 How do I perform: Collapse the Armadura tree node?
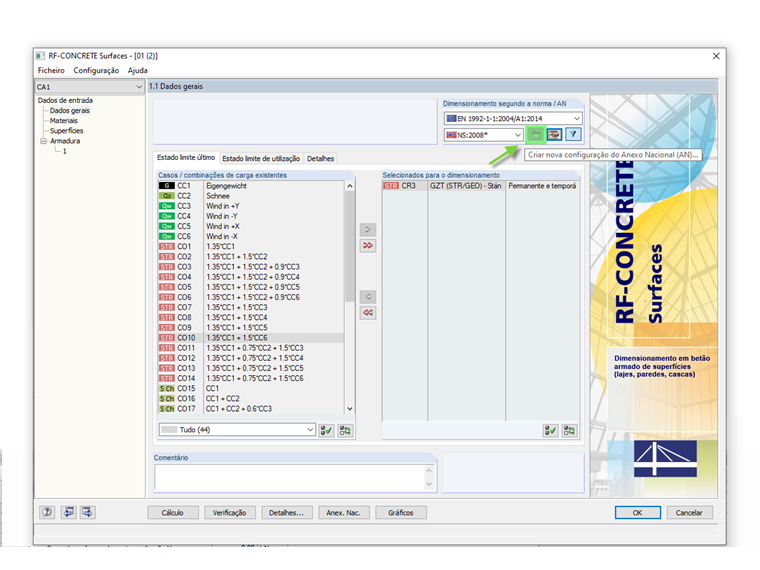tap(43, 141)
